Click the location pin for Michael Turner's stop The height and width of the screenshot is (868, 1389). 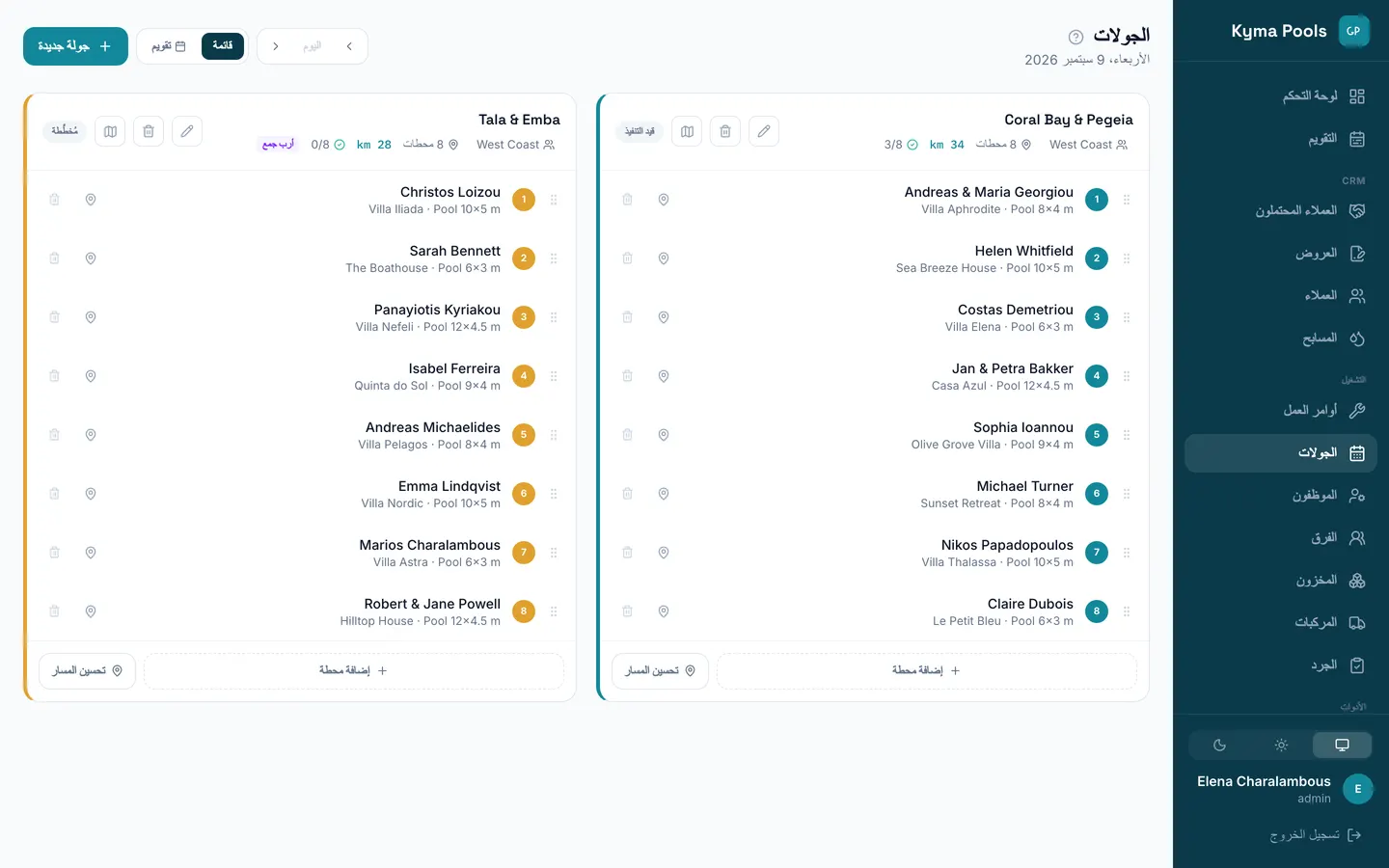[664, 494]
